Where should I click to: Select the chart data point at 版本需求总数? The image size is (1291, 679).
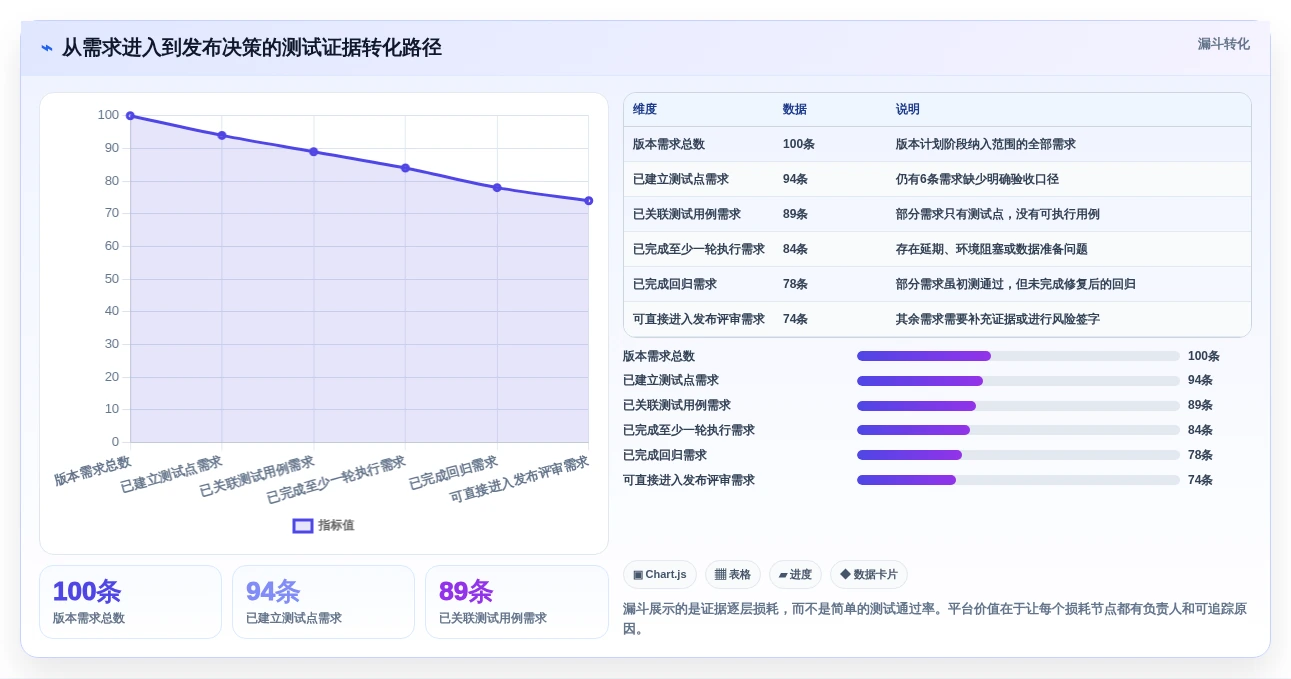(x=130, y=116)
